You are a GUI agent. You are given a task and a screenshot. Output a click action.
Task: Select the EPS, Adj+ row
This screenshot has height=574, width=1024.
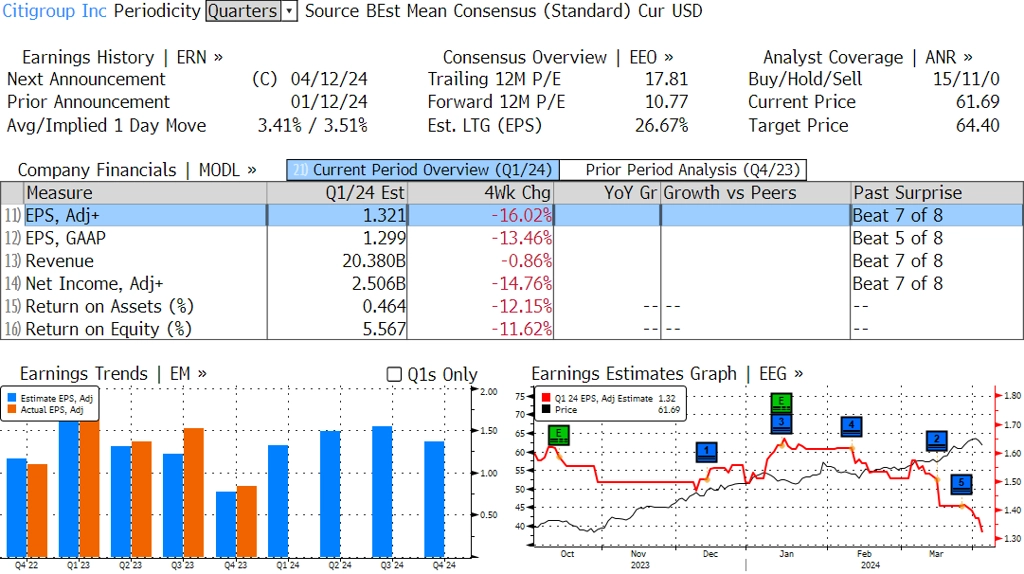point(512,215)
